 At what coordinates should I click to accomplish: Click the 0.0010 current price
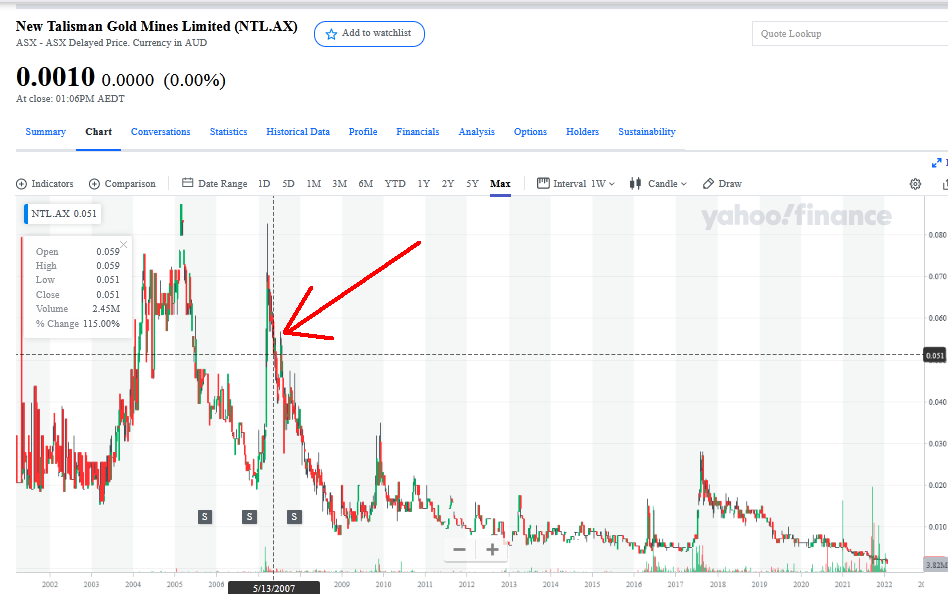(x=56, y=77)
